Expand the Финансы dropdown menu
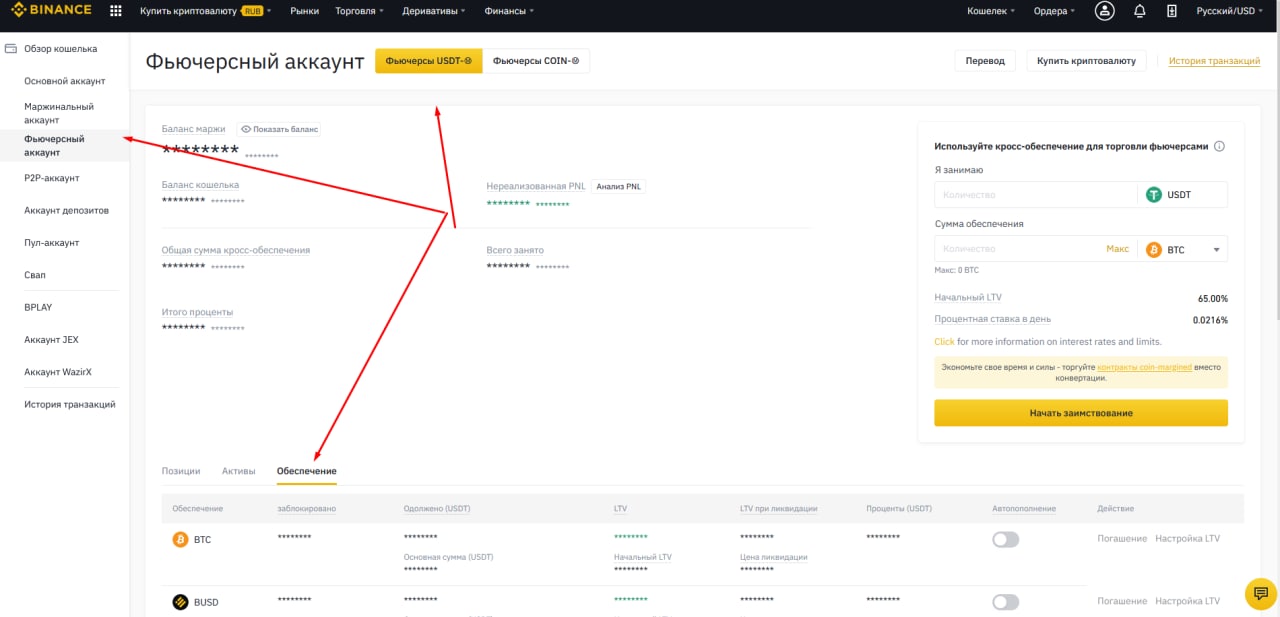This screenshot has height=617, width=1280. coord(508,11)
